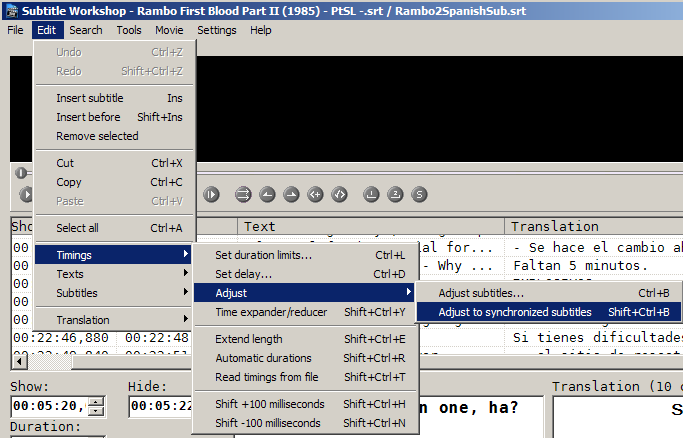Choose Copy from the Edit menu

(114, 182)
